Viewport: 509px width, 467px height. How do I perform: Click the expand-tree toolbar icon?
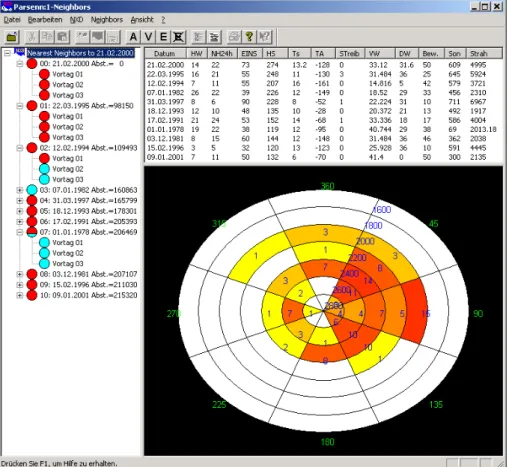click(x=199, y=37)
